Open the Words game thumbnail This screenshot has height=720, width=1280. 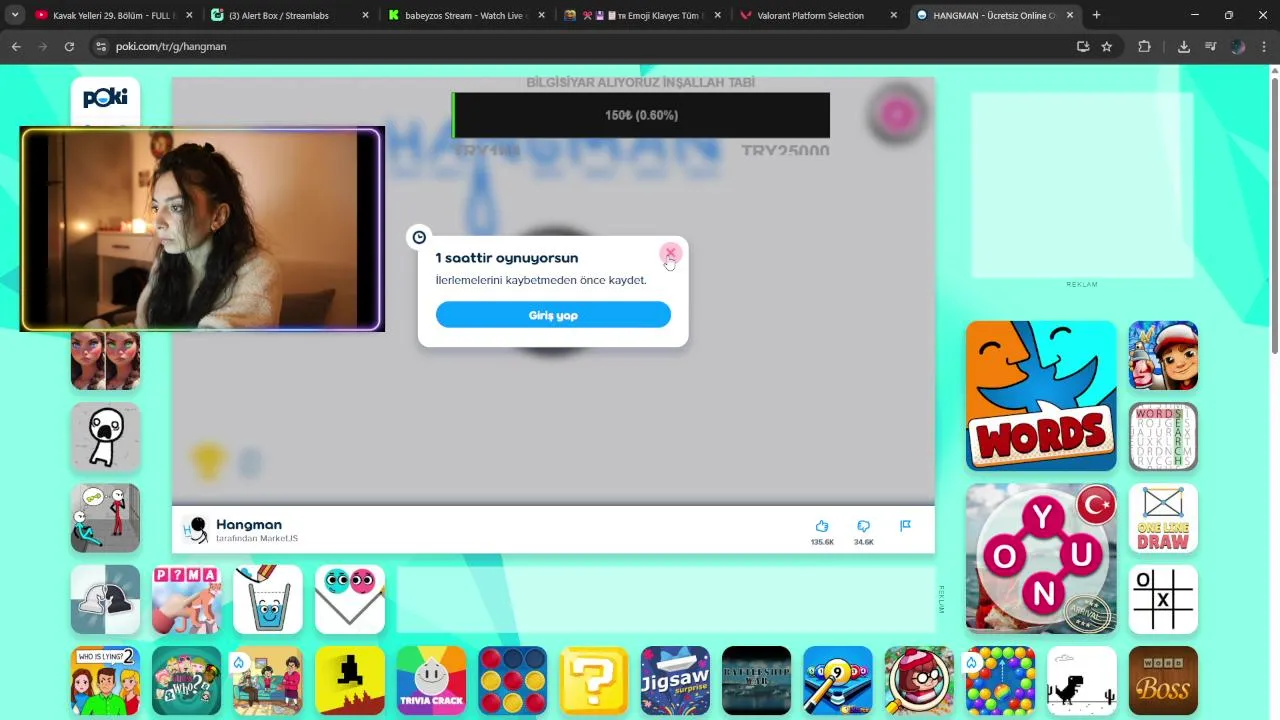coord(1041,395)
